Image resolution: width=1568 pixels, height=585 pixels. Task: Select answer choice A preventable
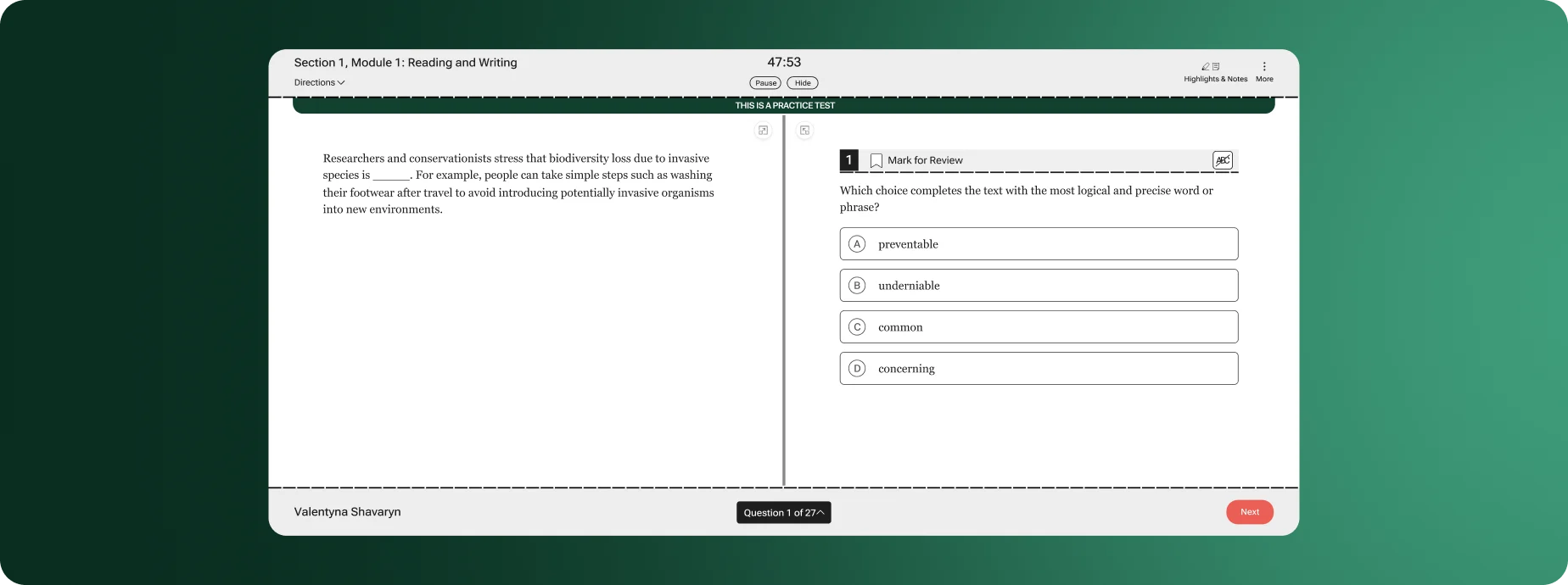tap(1039, 244)
